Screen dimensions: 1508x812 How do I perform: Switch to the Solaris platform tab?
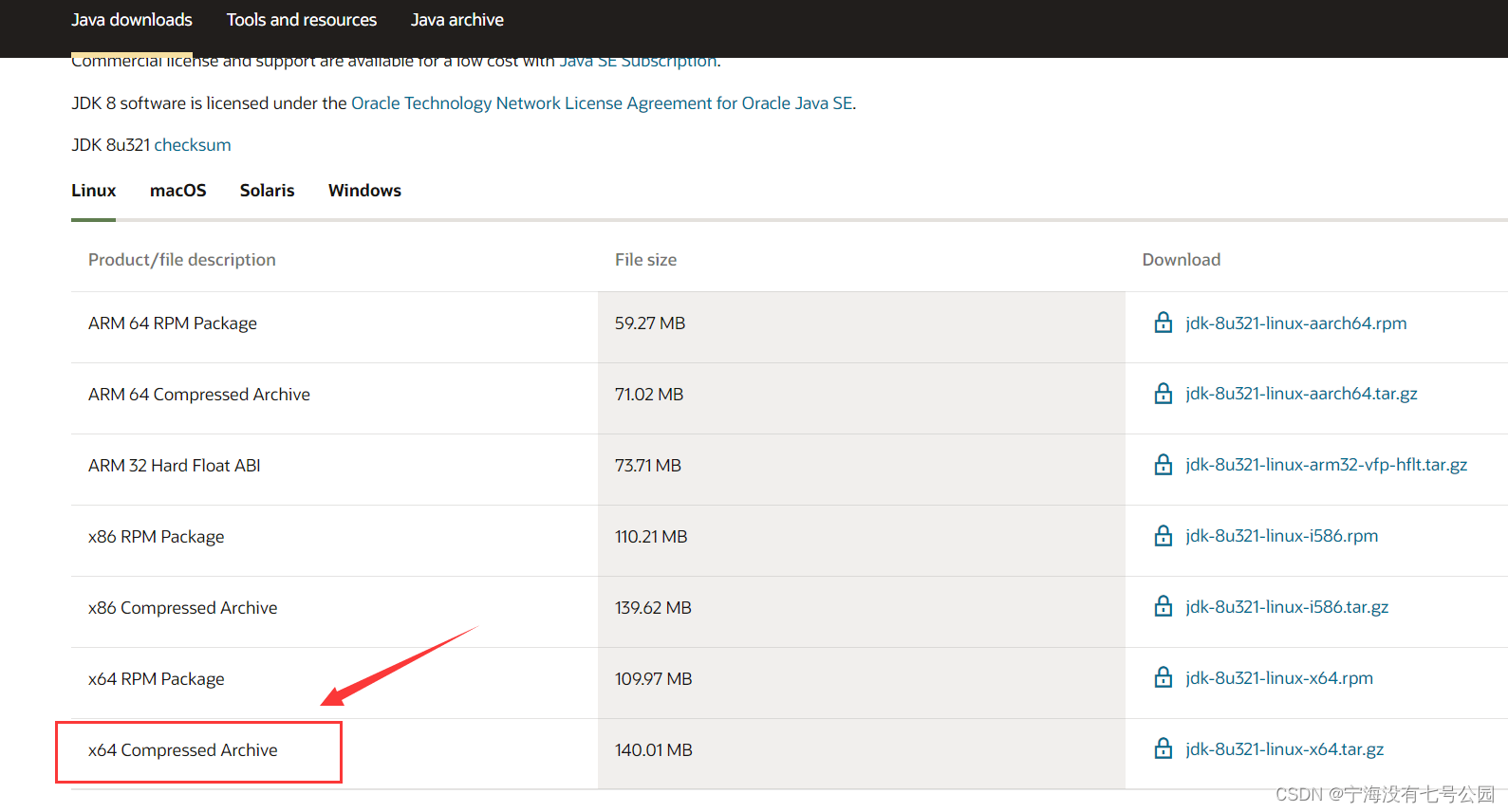tap(268, 191)
